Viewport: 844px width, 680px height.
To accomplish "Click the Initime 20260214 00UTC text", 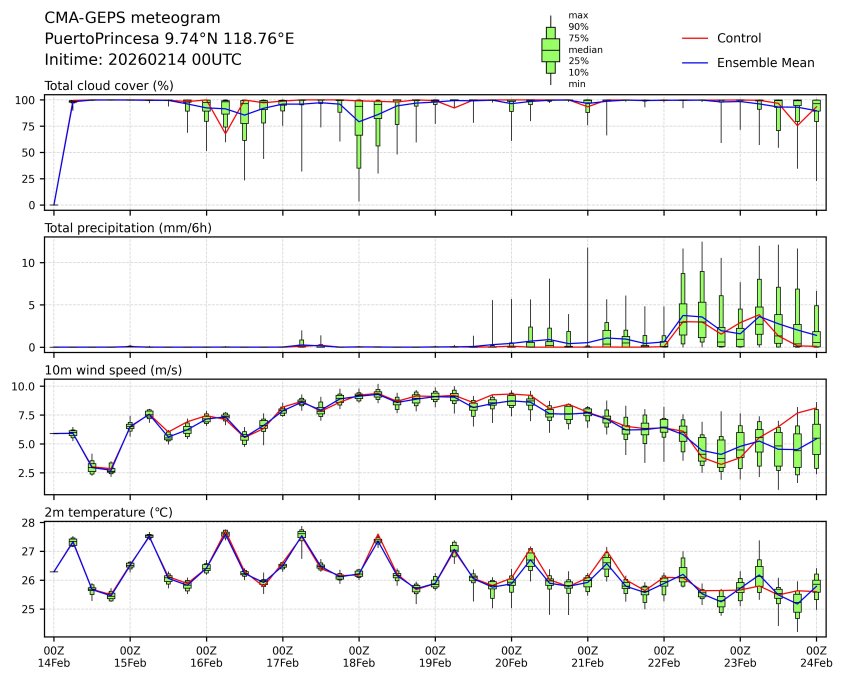I will tap(143, 60).
